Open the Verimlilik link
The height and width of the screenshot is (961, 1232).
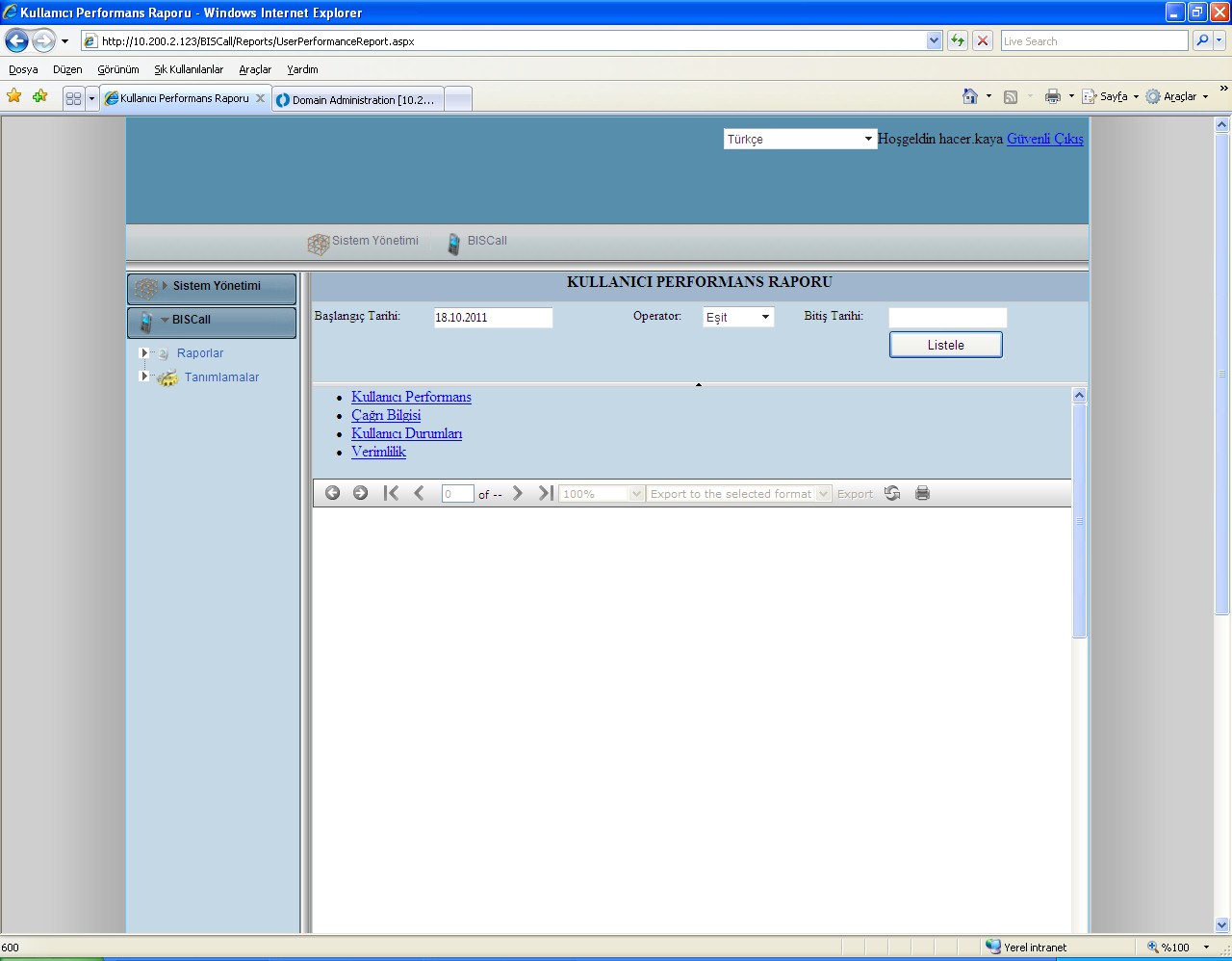click(378, 452)
